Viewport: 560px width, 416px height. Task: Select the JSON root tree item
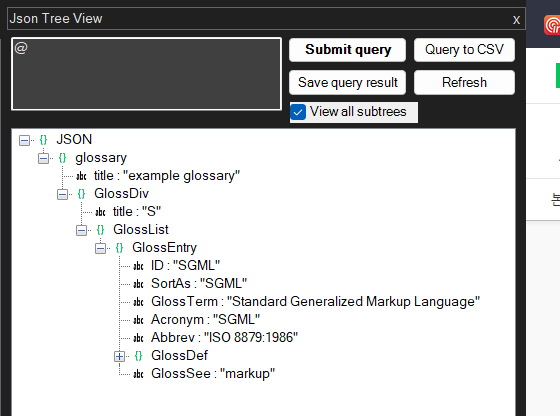pyautogui.click(x=74, y=140)
